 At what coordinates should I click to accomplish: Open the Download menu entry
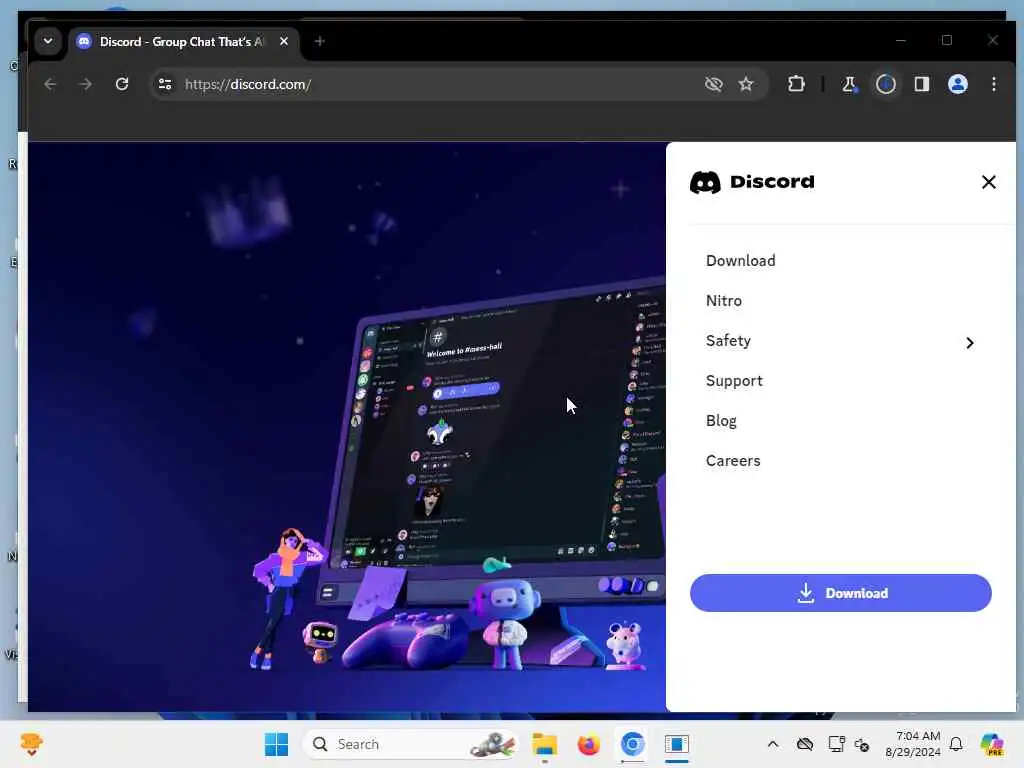740,261
